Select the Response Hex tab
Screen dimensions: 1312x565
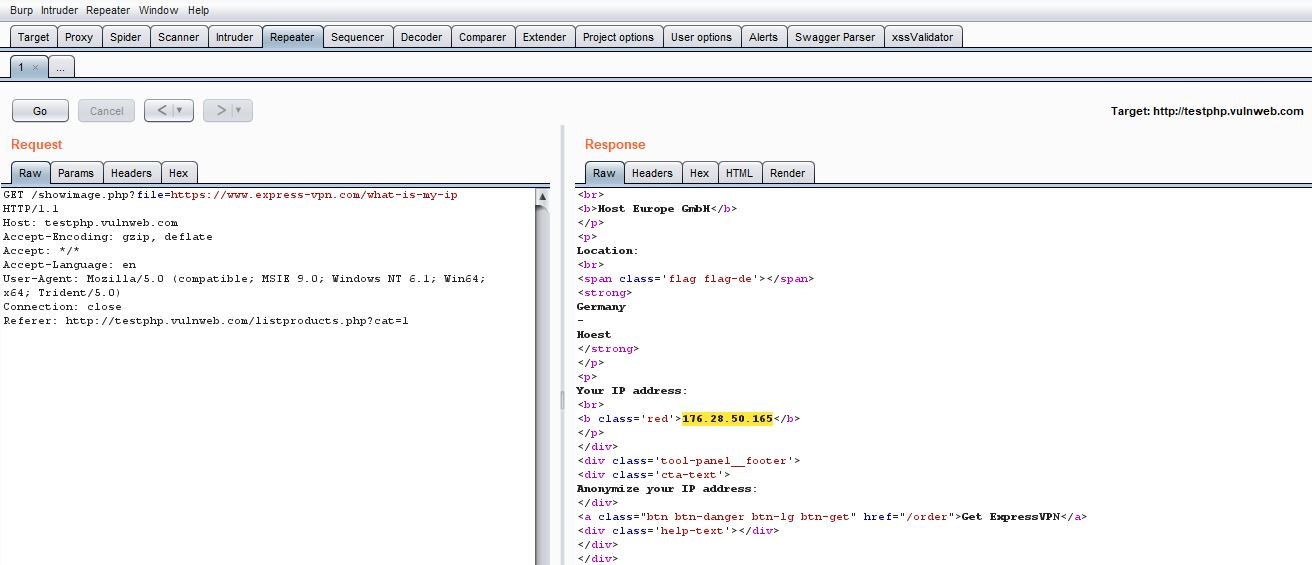[699, 173]
